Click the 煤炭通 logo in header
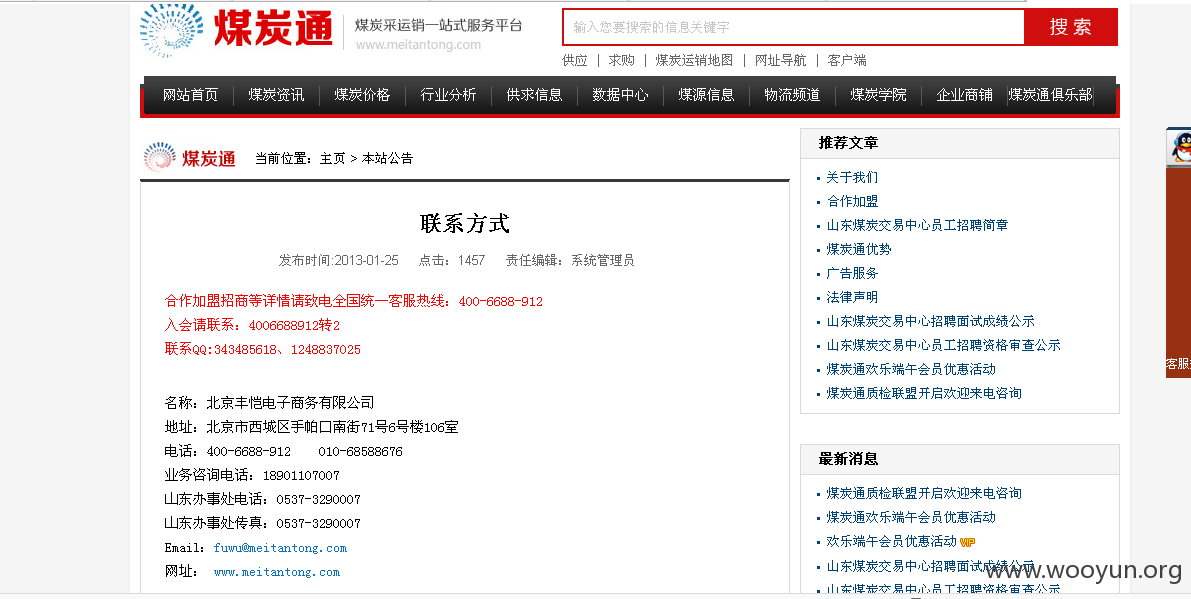 [237, 30]
